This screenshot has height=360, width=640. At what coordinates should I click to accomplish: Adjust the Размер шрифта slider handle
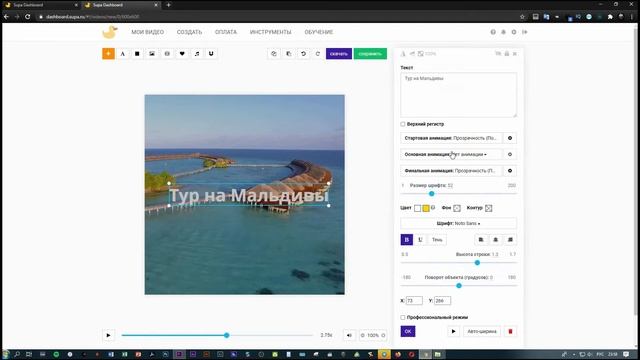point(431,193)
